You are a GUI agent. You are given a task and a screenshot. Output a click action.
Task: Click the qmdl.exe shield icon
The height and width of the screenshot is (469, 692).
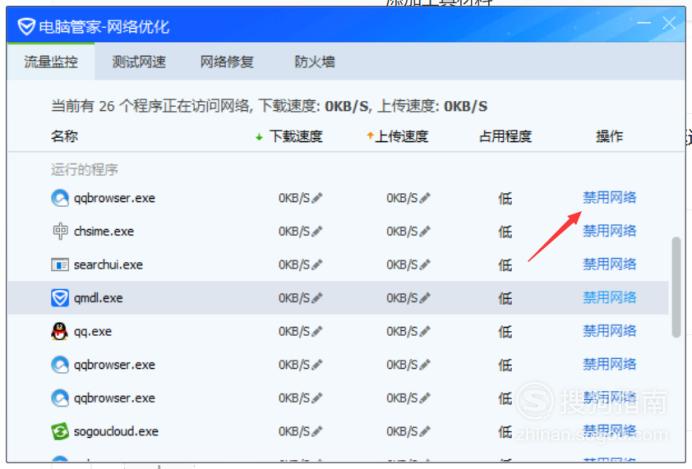[60, 298]
